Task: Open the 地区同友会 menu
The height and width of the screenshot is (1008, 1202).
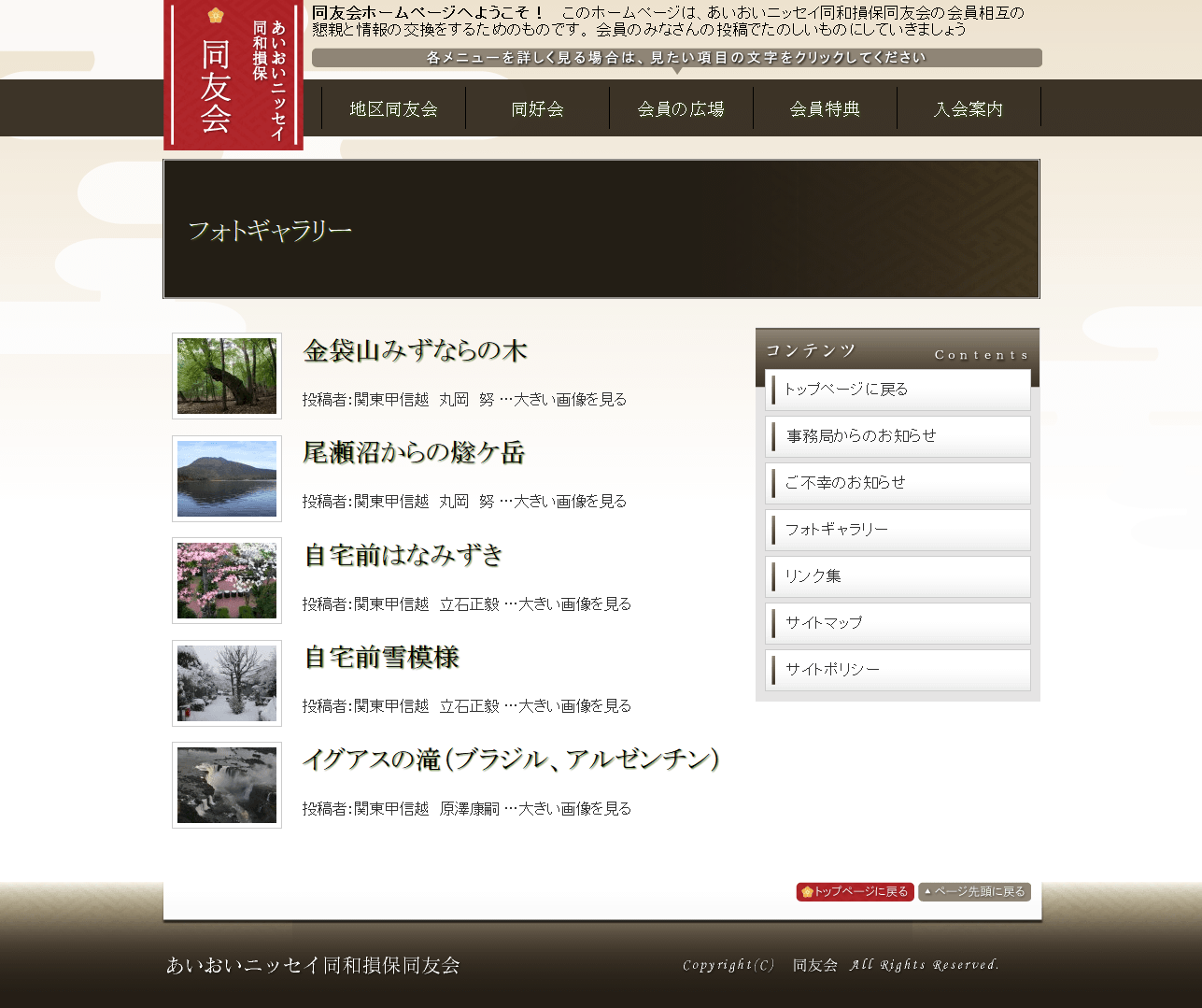Action: click(x=393, y=109)
